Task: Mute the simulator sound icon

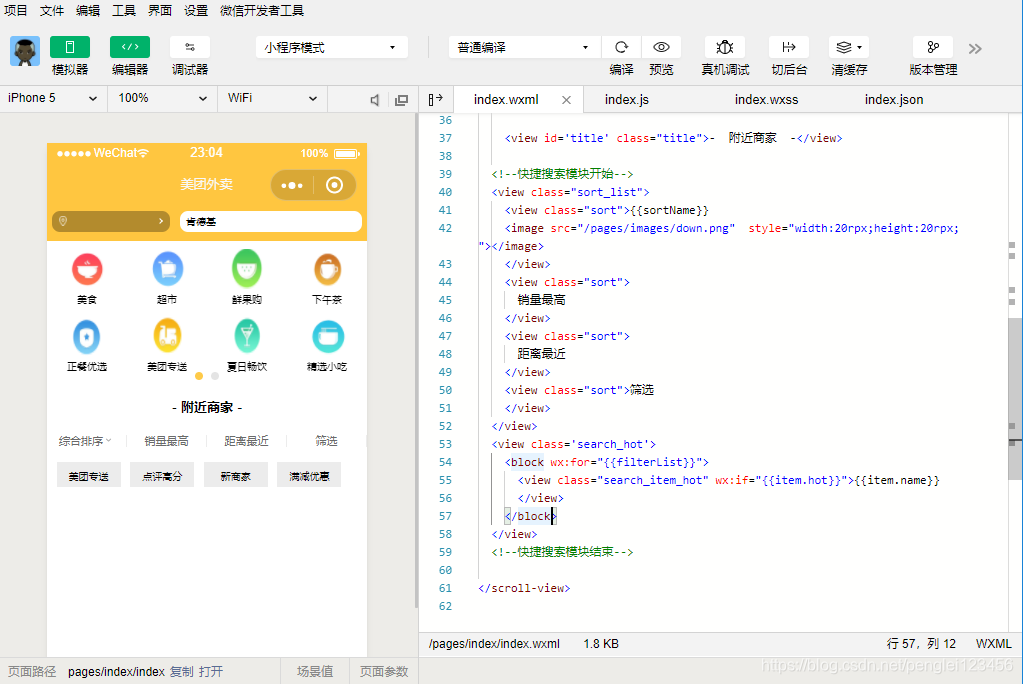Action: (x=374, y=100)
